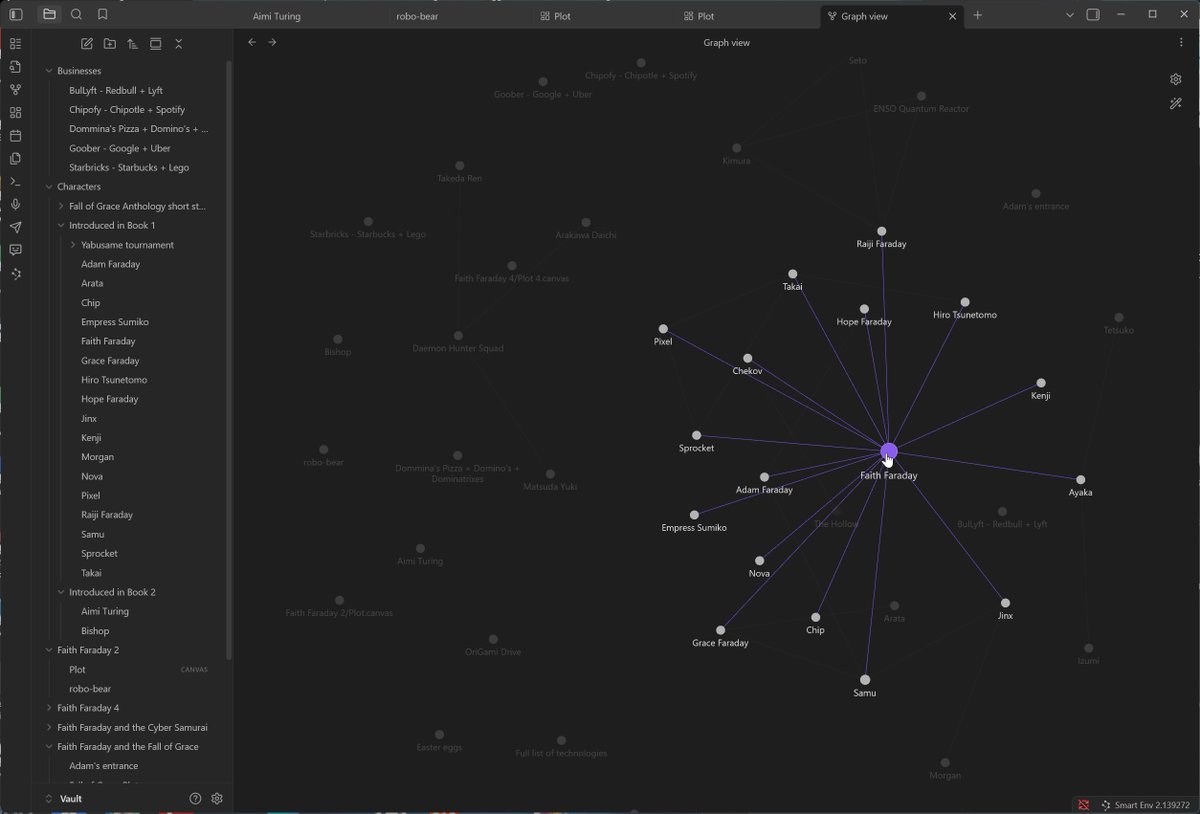Navigate back with the left arrow

[x=252, y=43]
